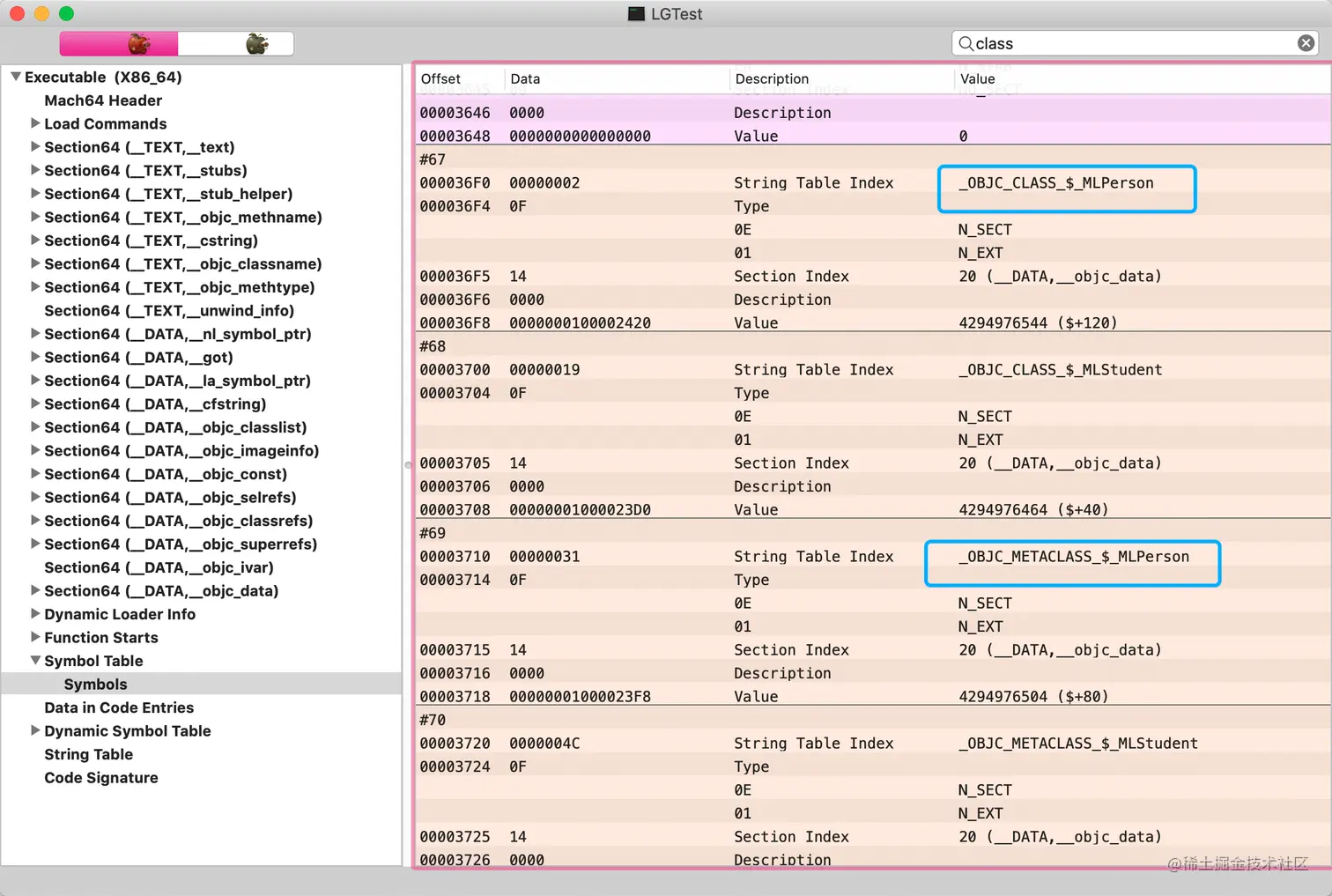The height and width of the screenshot is (896, 1332).
Task: Collapse the Executable (X86_64) root node
Action: tap(16, 77)
